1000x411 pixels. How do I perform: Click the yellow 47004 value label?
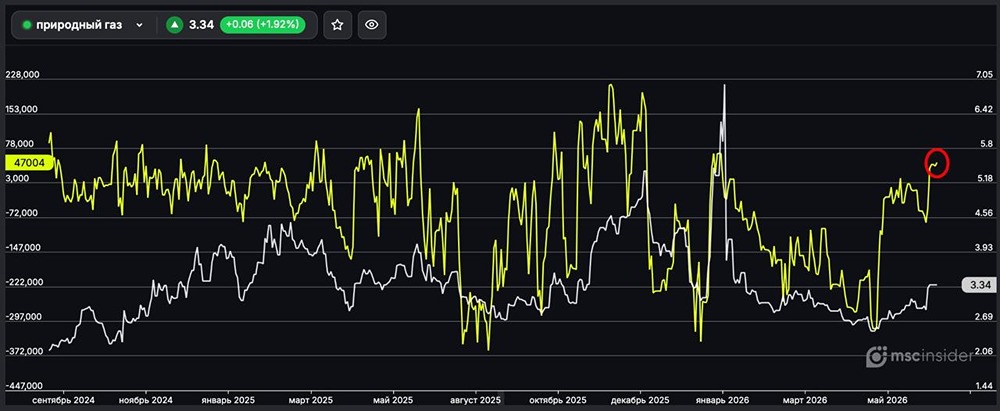(x=29, y=163)
